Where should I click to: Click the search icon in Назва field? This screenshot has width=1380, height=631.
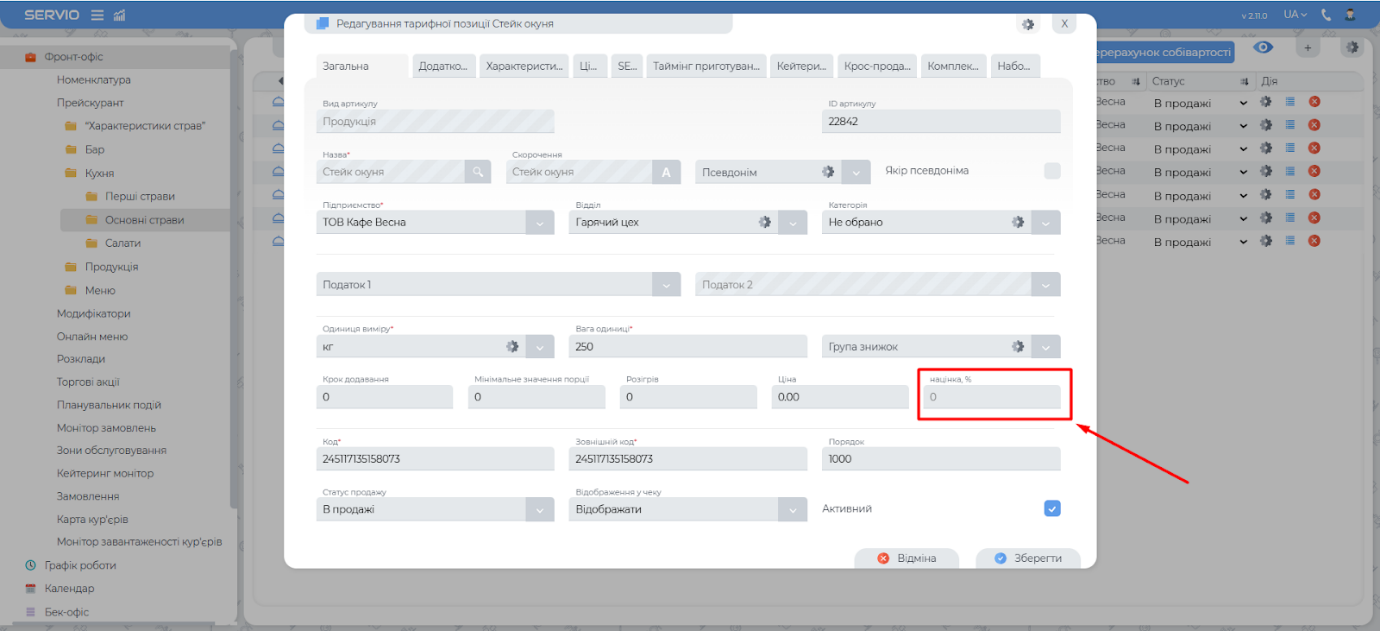click(479, 172)
